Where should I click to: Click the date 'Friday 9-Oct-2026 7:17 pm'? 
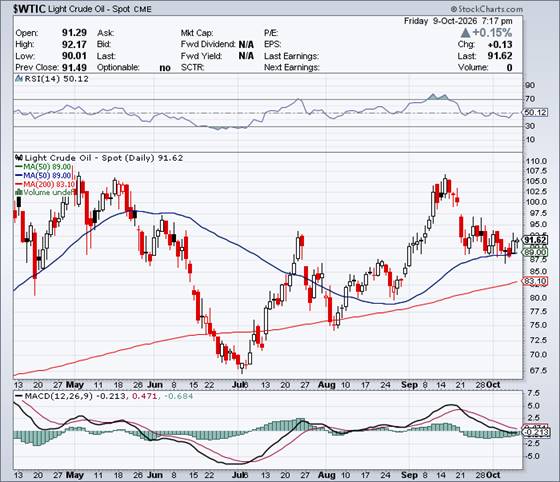click(x=458, y=21)
